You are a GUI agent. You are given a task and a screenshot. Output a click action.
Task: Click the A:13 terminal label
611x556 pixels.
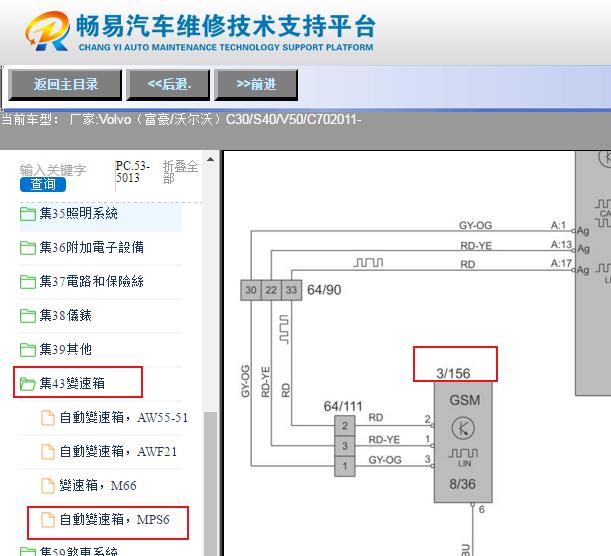pos(561,245)
